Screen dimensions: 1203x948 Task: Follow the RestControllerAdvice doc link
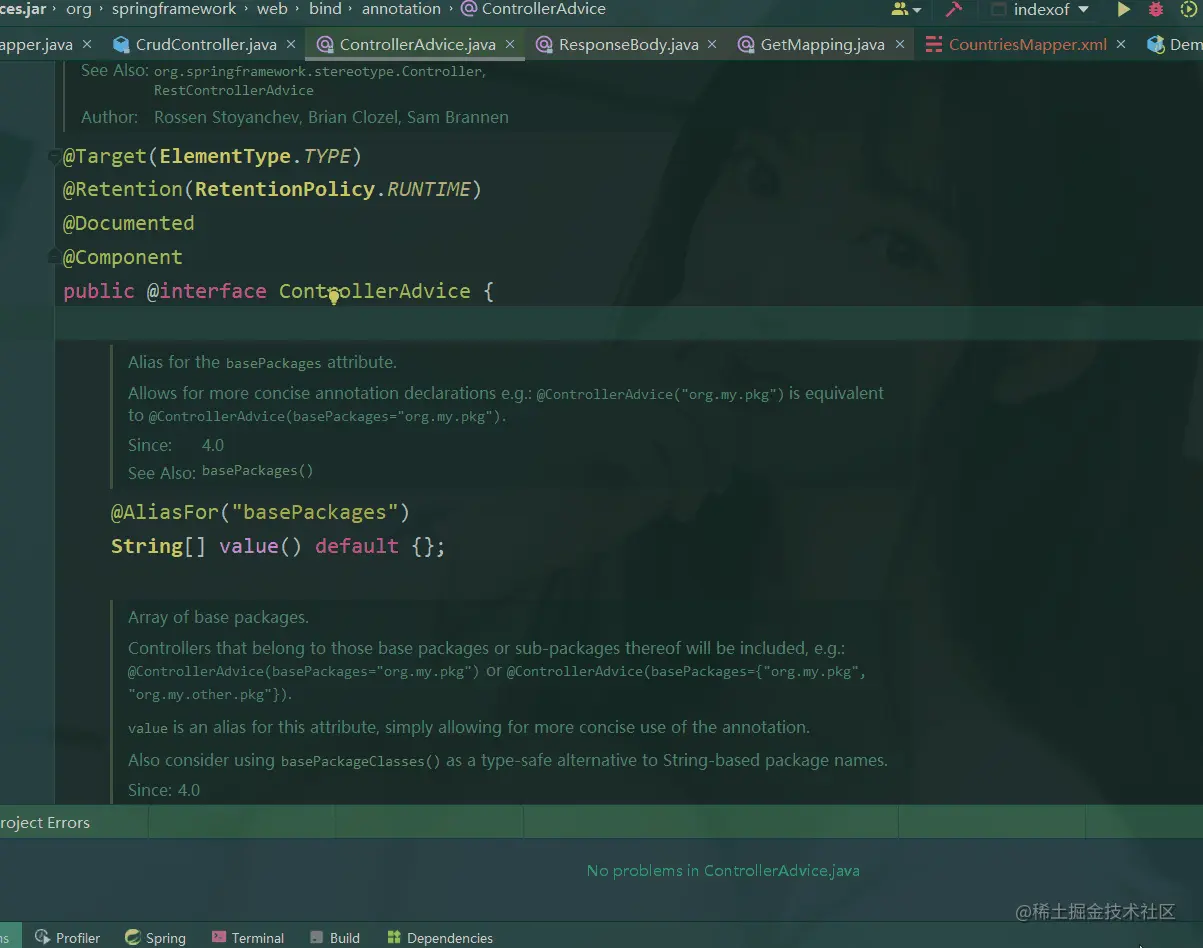[x=234, y=90]
